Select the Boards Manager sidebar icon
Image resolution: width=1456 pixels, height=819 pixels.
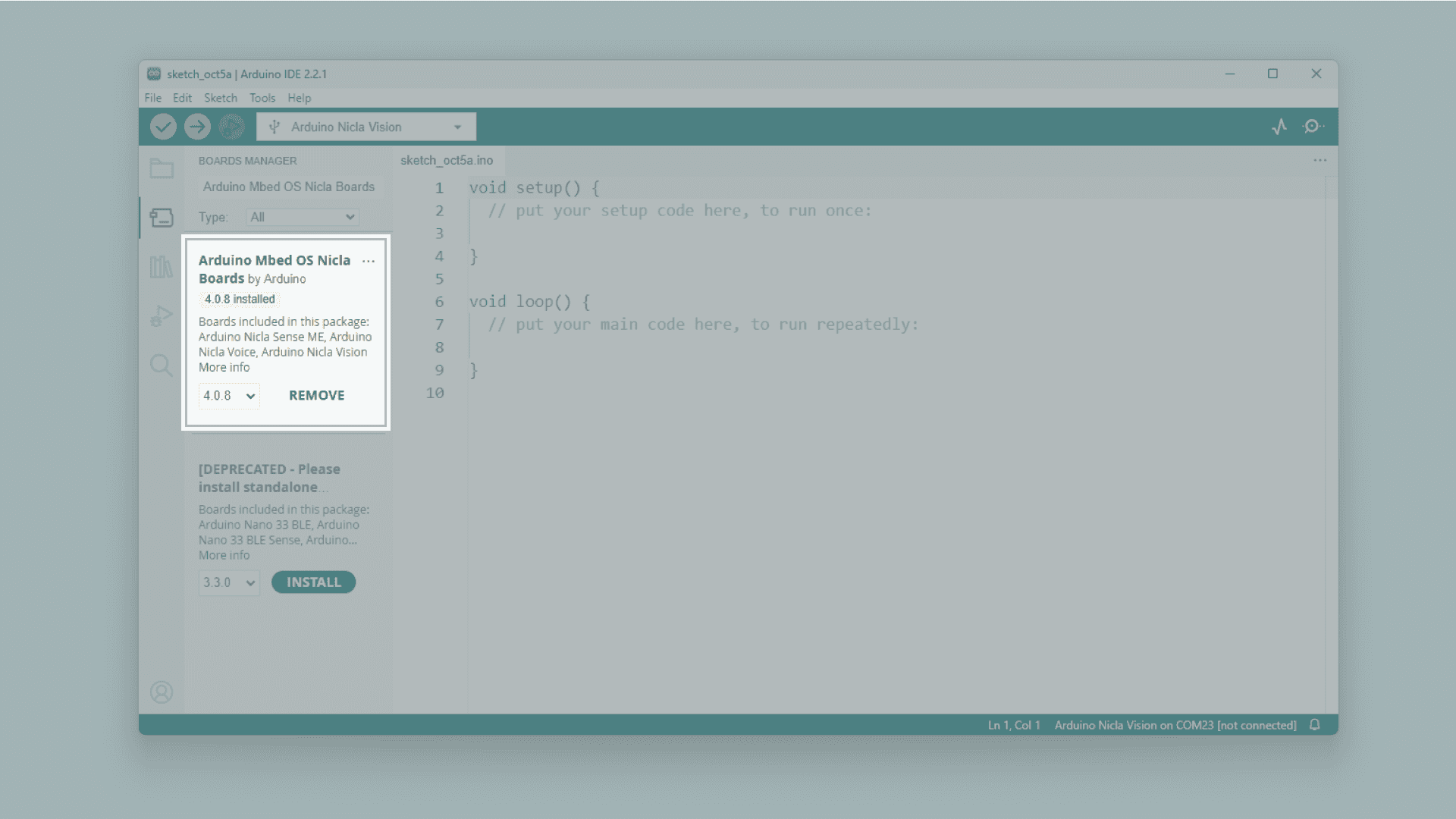tap(162, 218)
